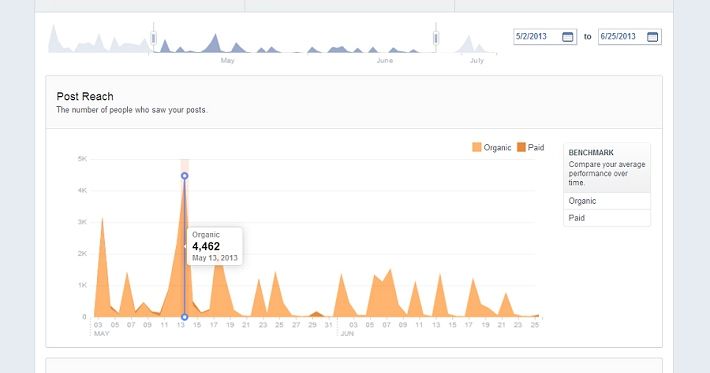Grab the left range slider handle

(x=154, y=38)
